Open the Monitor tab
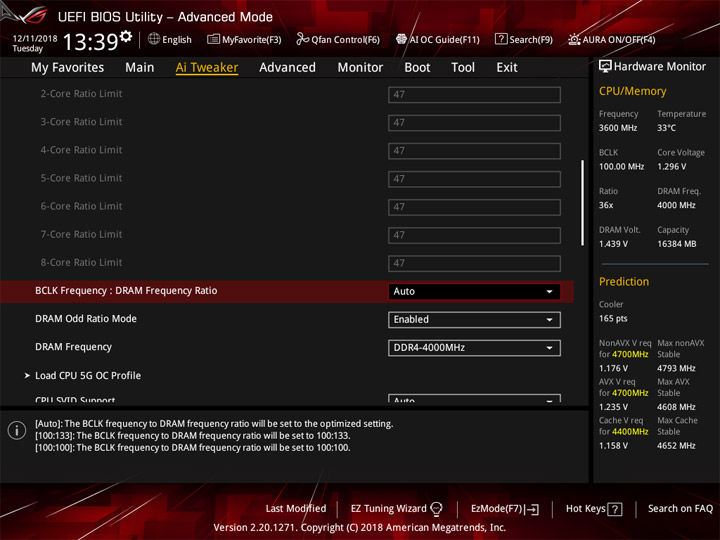This screenshot has height=540, width=720. pyautogui.click(x=360, y=68)
